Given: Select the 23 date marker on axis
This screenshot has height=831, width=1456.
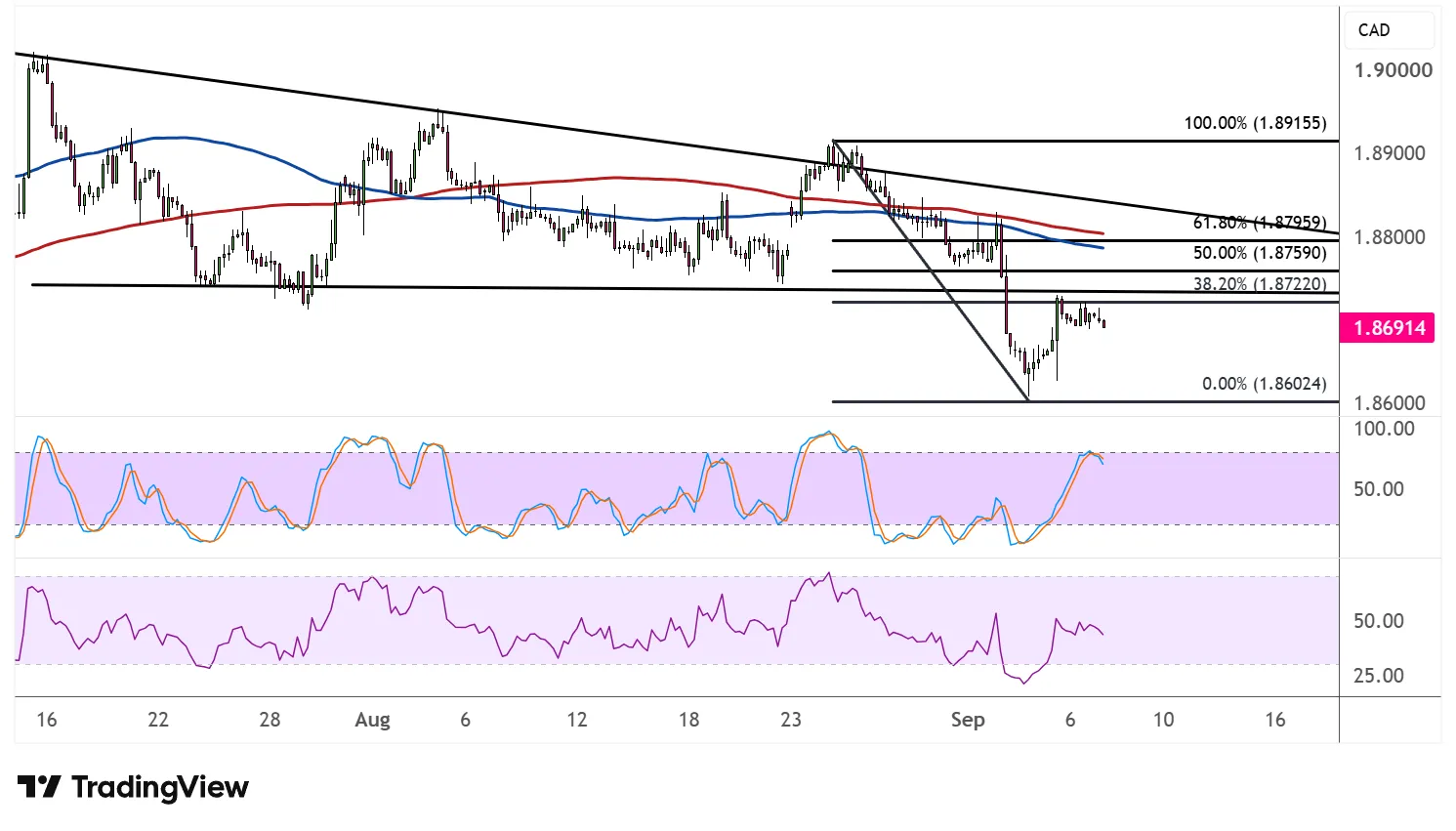Looking at the screenshot, I should (x=791, y=720).
